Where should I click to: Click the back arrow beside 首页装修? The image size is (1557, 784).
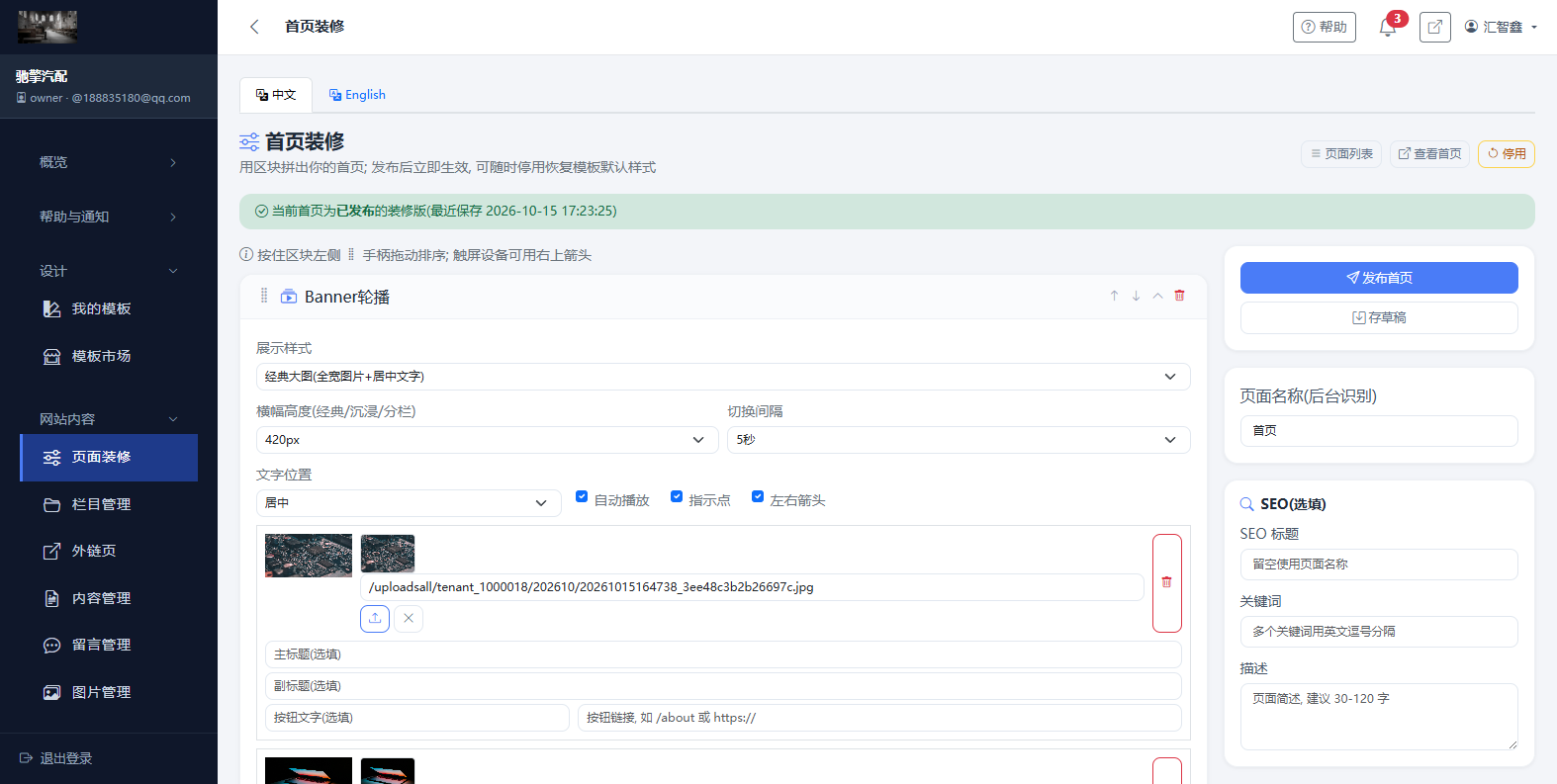pyautogui.click(x=254, y=27)
